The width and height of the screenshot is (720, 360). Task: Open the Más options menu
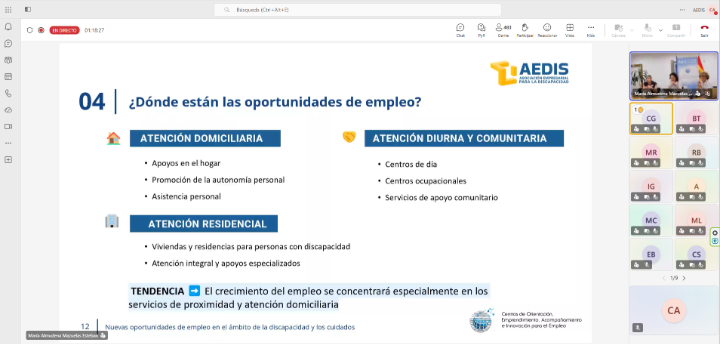coord(591,30)
